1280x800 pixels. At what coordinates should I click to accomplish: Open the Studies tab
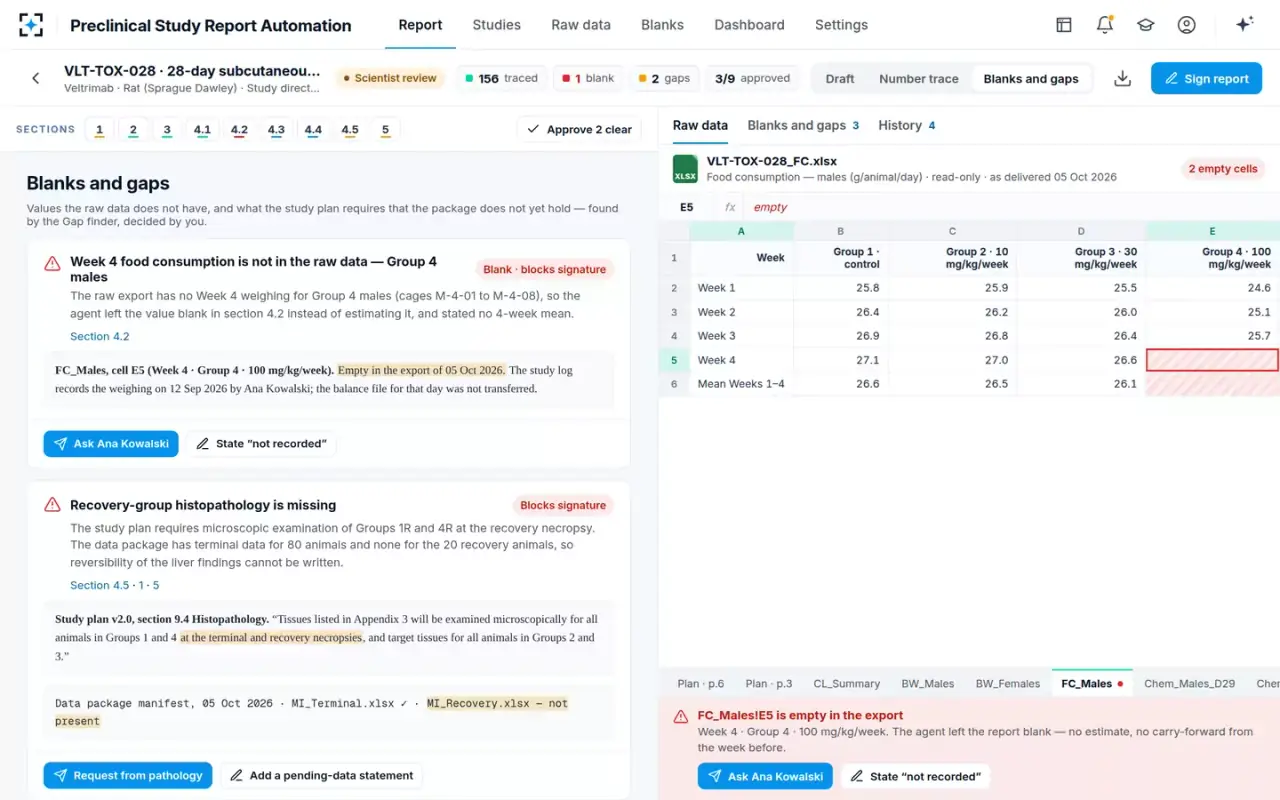(x=497, y=25)
